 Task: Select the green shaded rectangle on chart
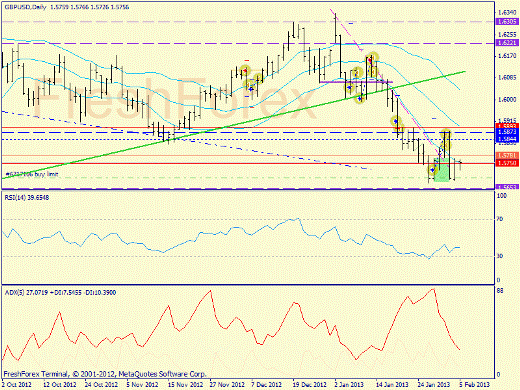pyautogui.click(x=442, y=170)
